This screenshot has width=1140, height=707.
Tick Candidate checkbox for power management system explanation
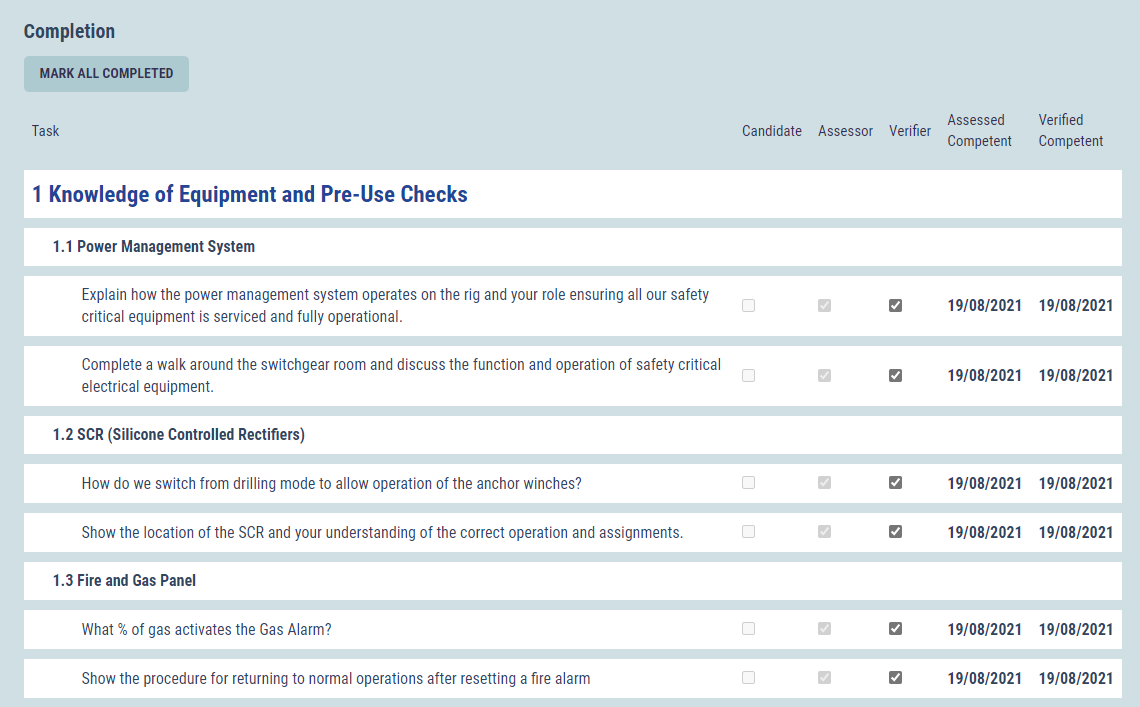point(748,306)
